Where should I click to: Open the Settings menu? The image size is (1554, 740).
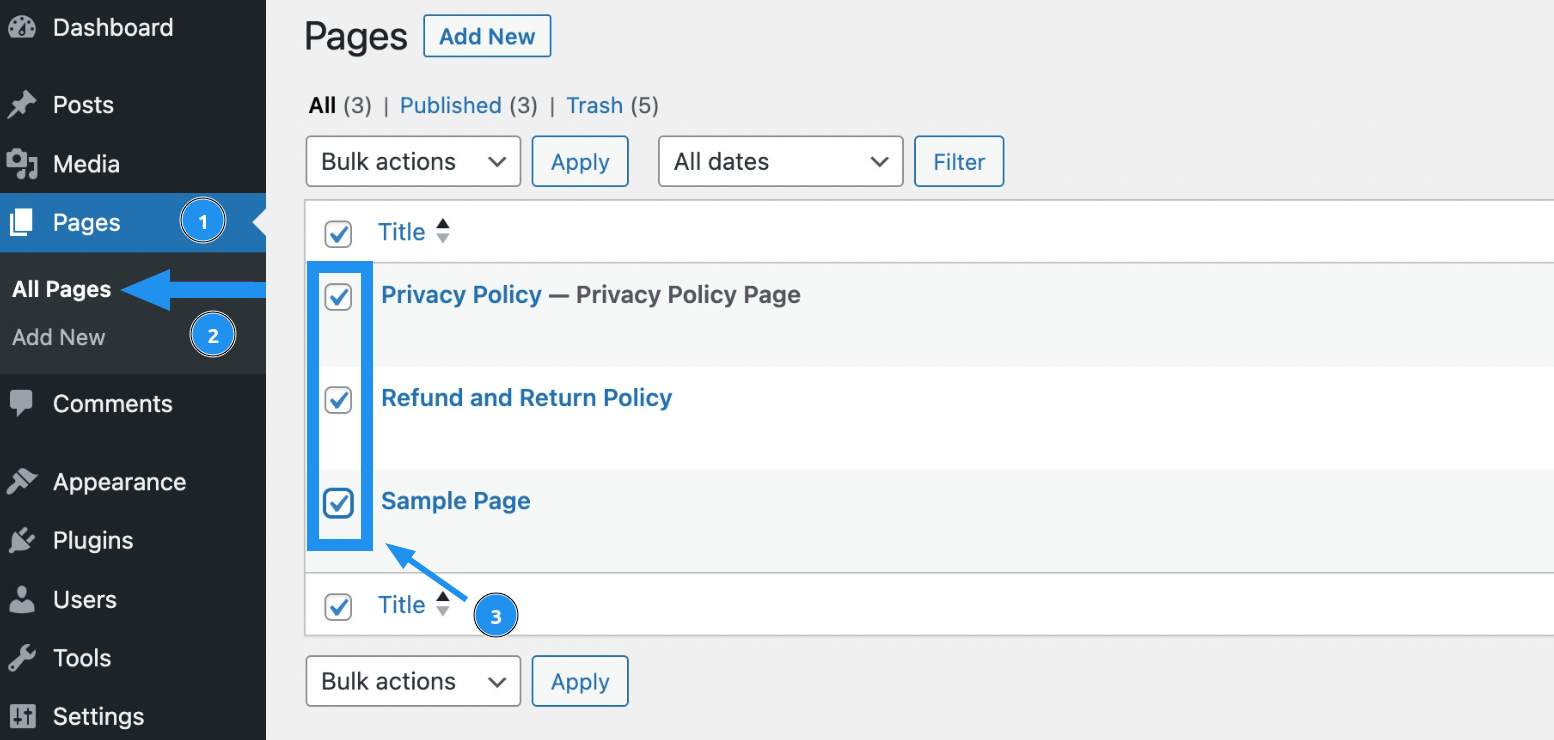click(133, 717)
